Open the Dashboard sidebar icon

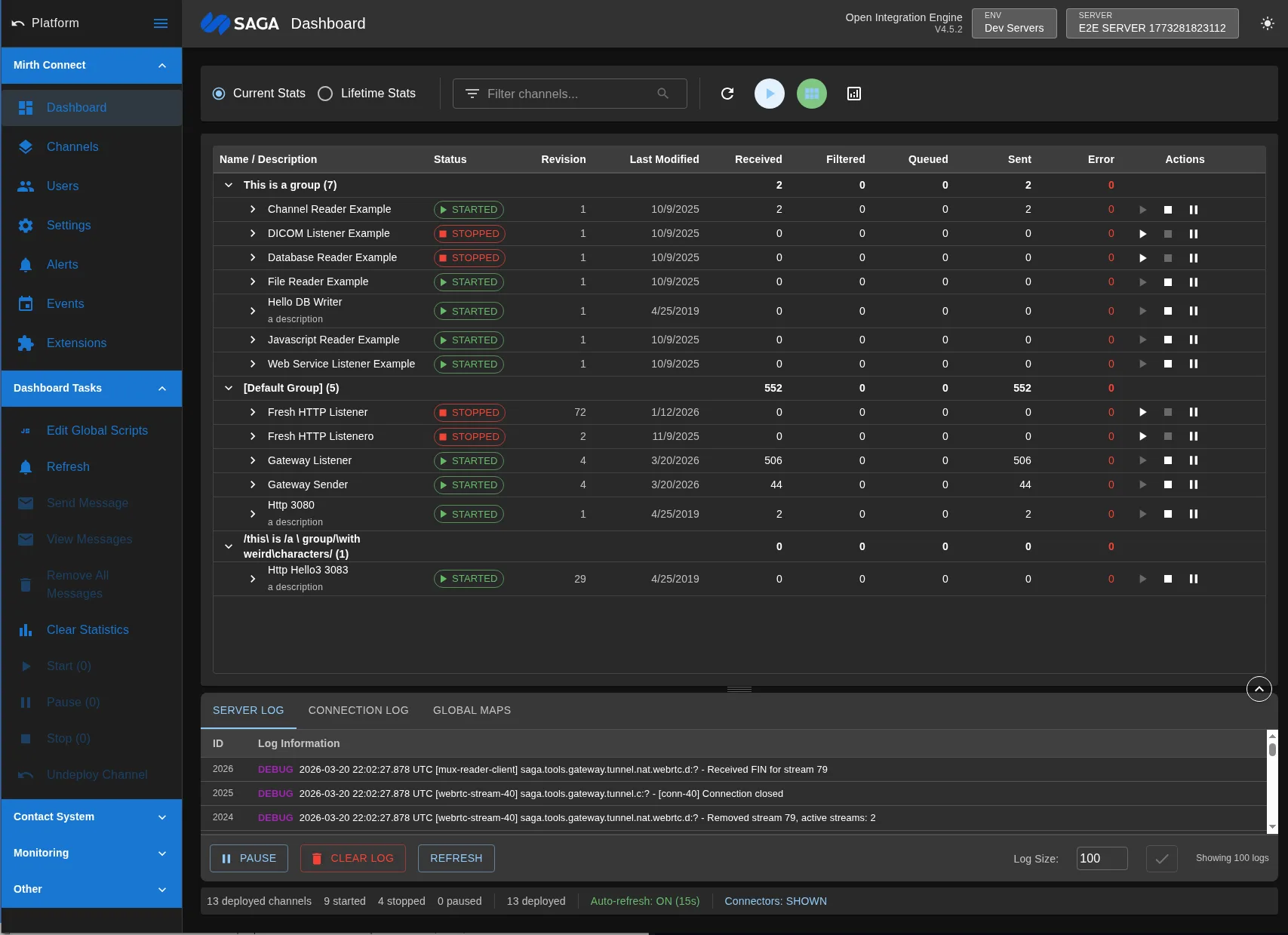click(x=26, y=107)
